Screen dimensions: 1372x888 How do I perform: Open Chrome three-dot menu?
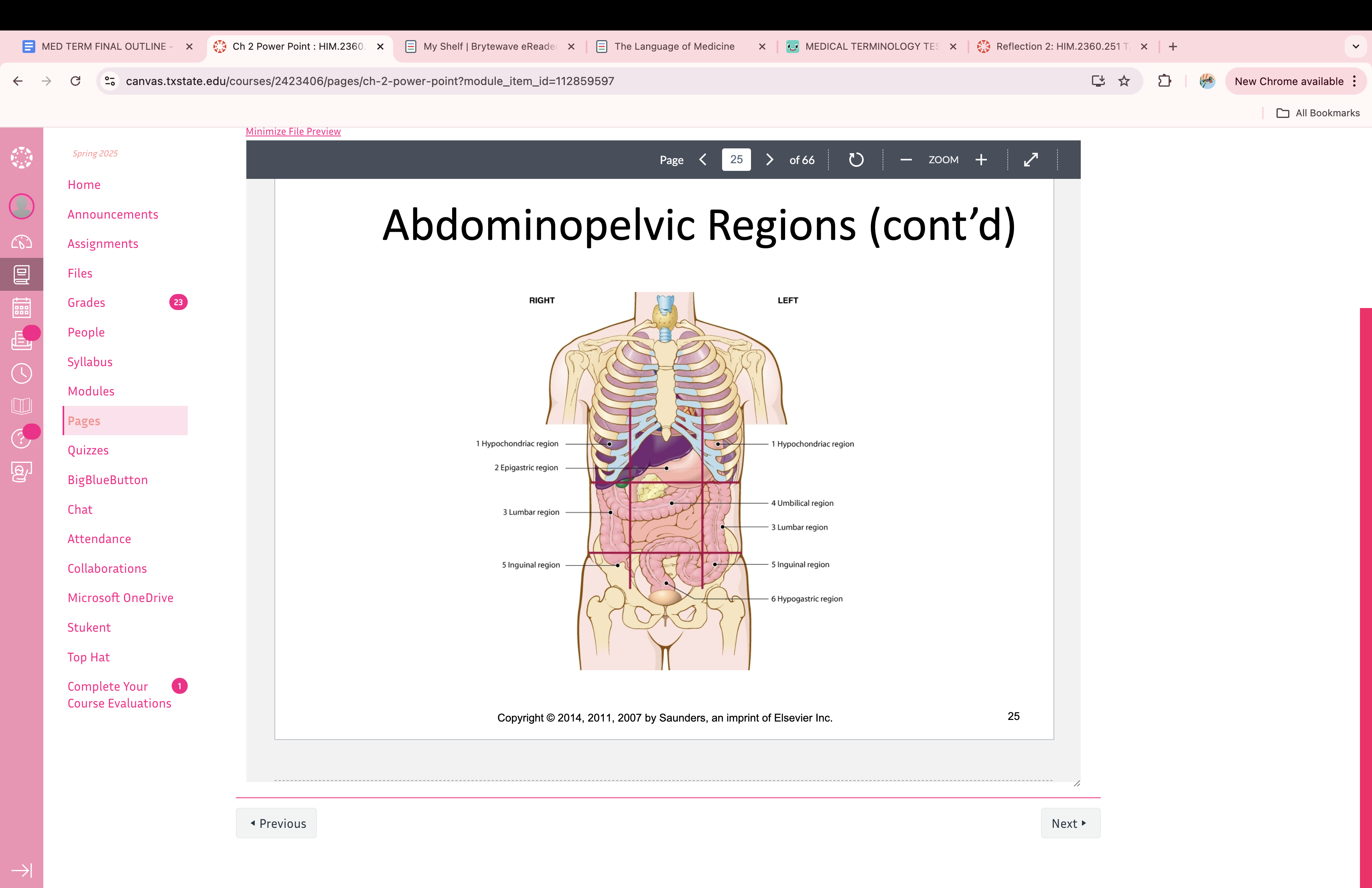1354,81
